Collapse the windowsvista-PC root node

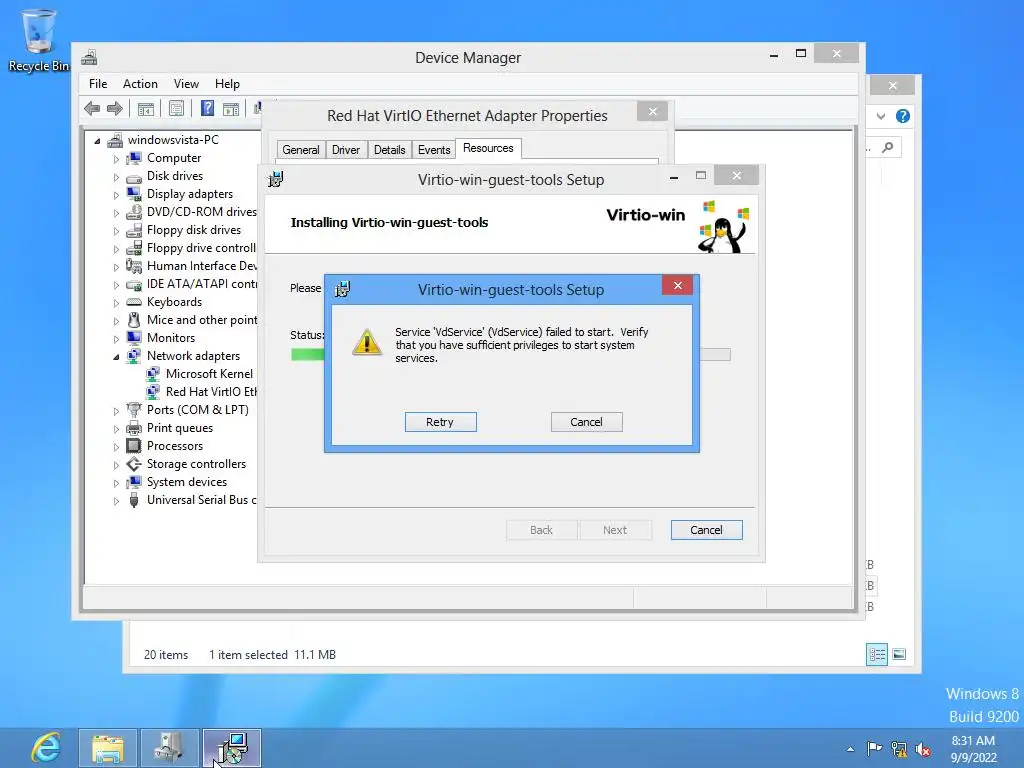tap(97, 140)
